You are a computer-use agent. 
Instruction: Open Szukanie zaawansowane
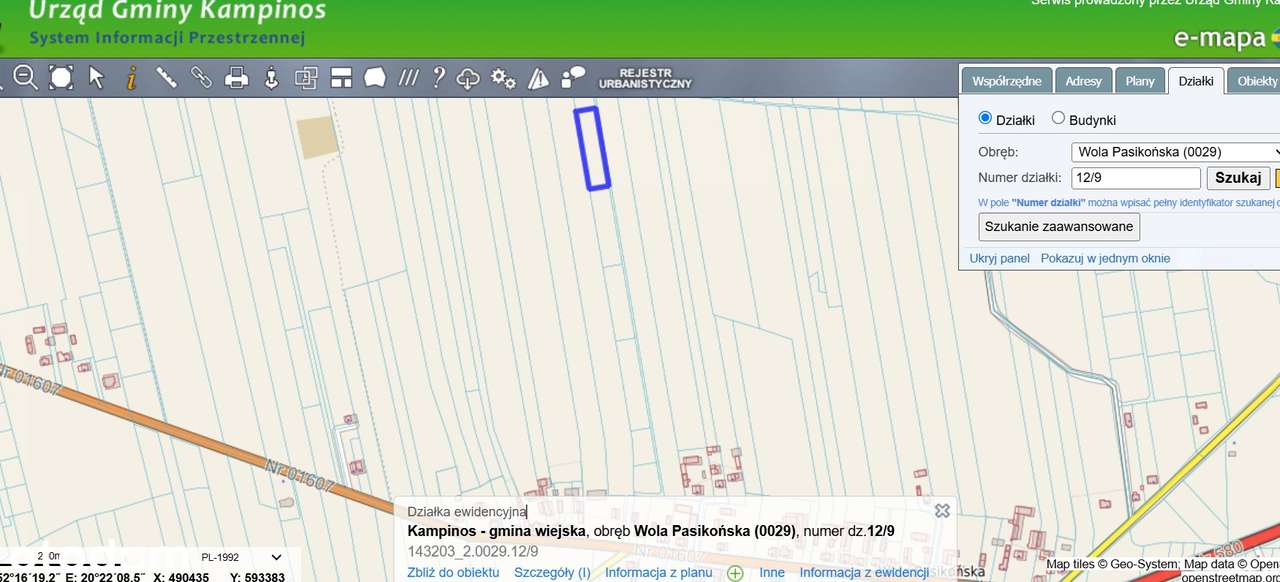[x=1059, y=226]
